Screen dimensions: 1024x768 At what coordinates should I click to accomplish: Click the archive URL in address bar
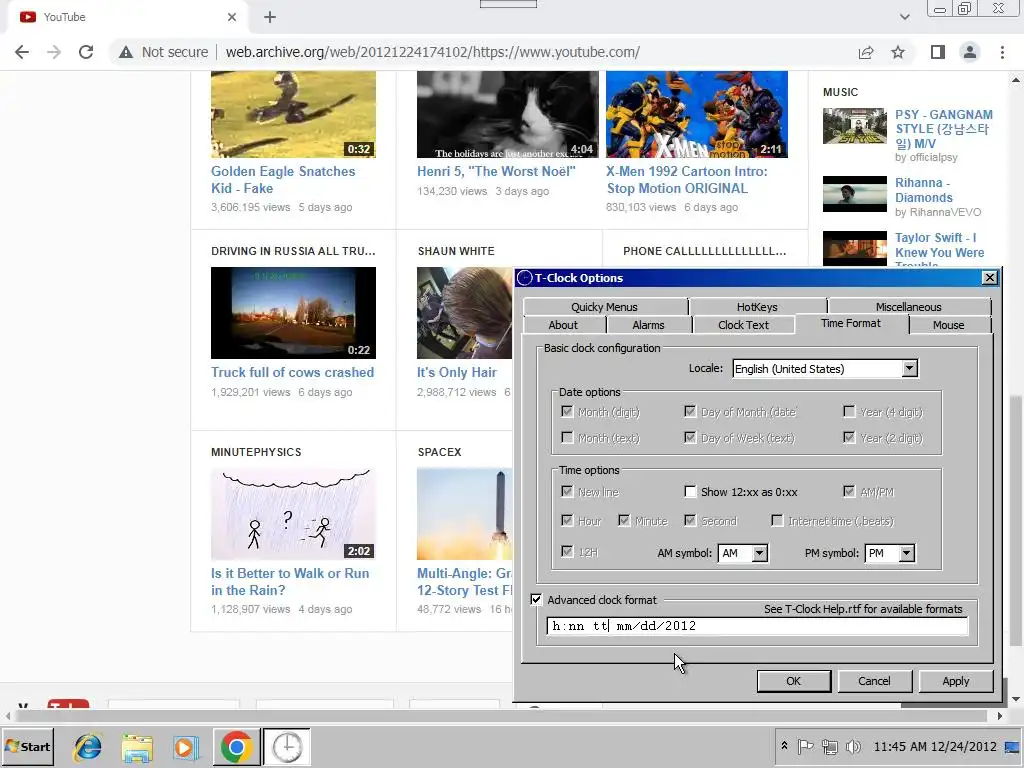click(x=432, y=52)
